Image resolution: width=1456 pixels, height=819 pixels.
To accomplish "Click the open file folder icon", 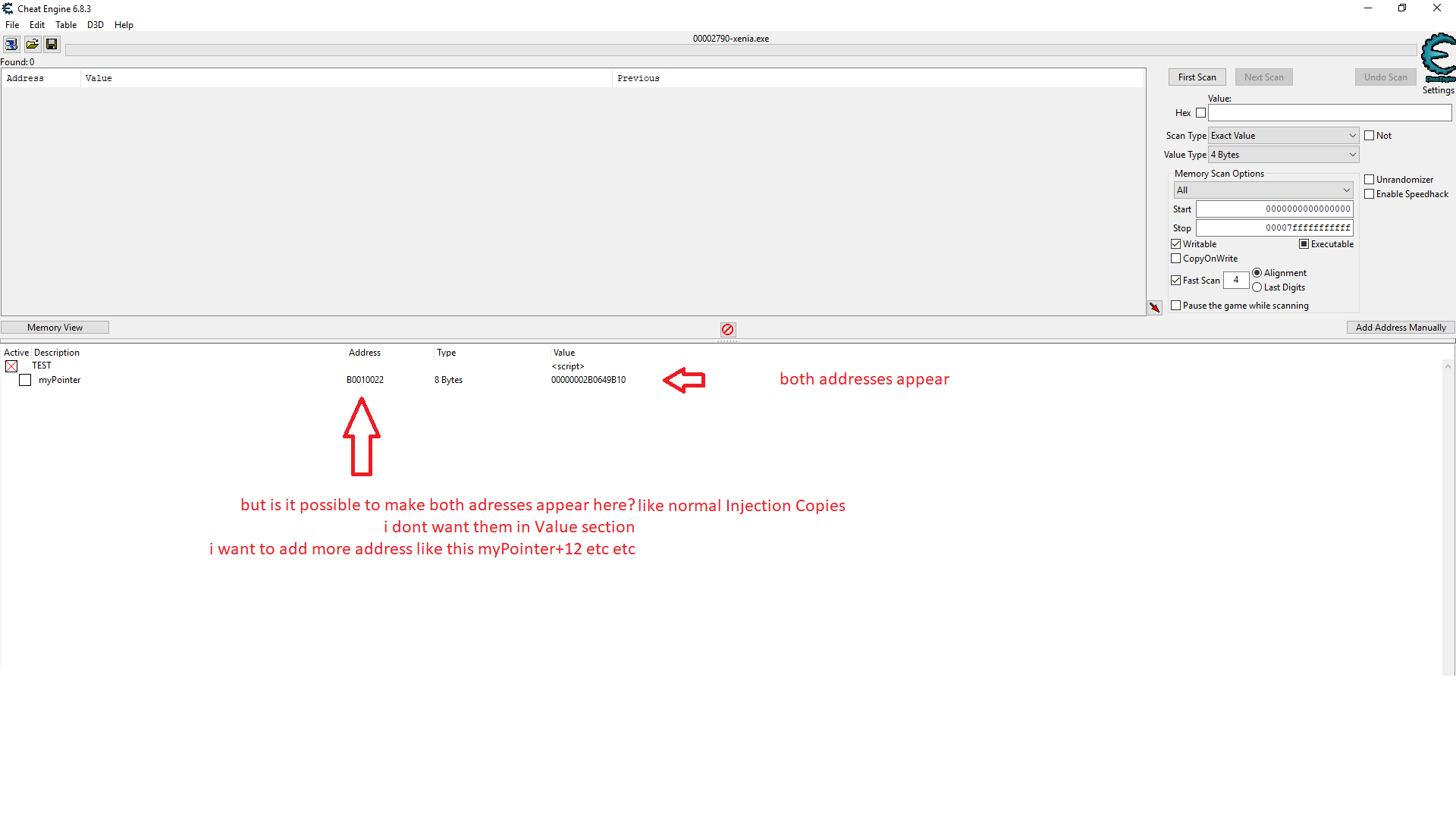I will (x=32, y=45).
